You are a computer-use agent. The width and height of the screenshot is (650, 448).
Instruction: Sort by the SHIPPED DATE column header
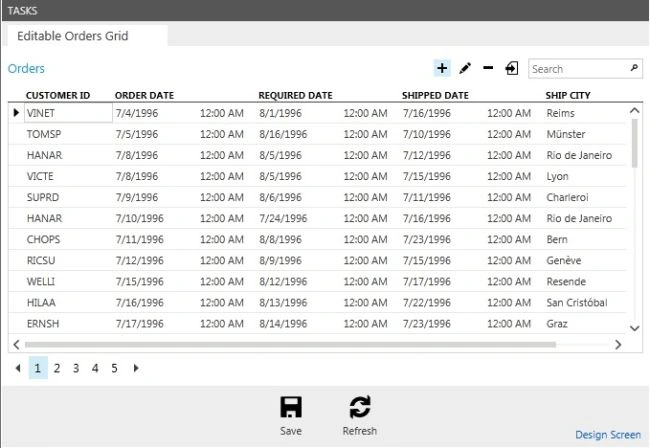(x=435, y=95)
